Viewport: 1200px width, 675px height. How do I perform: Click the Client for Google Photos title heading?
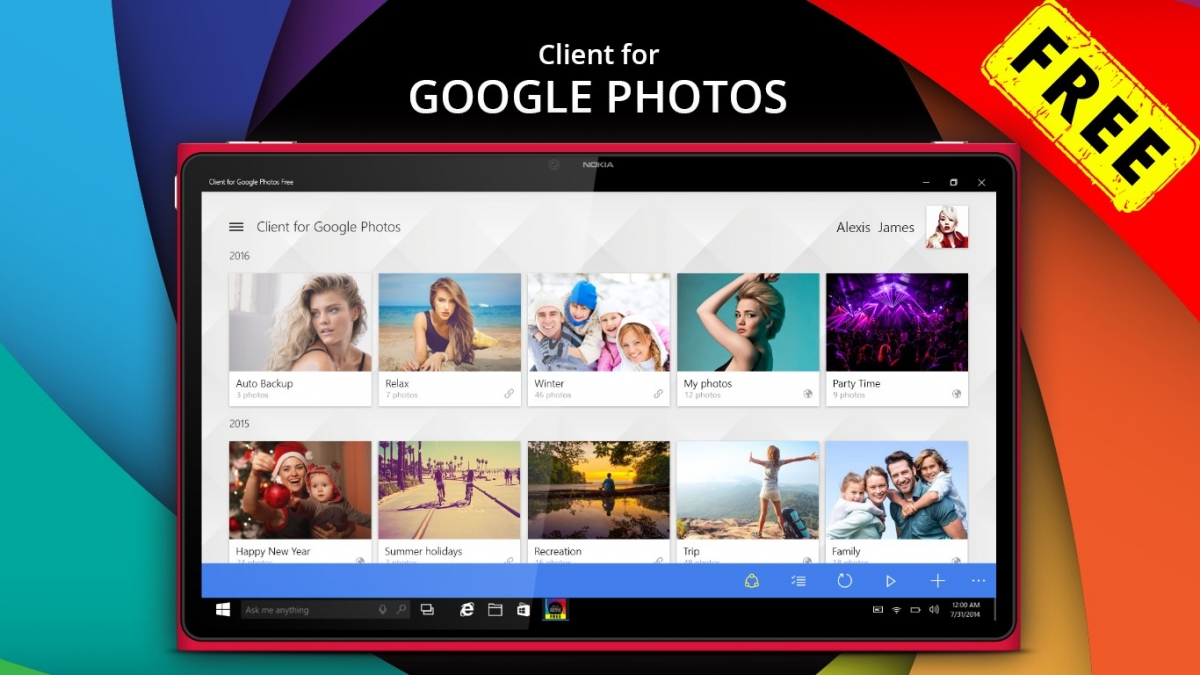(x=328, y=227)
